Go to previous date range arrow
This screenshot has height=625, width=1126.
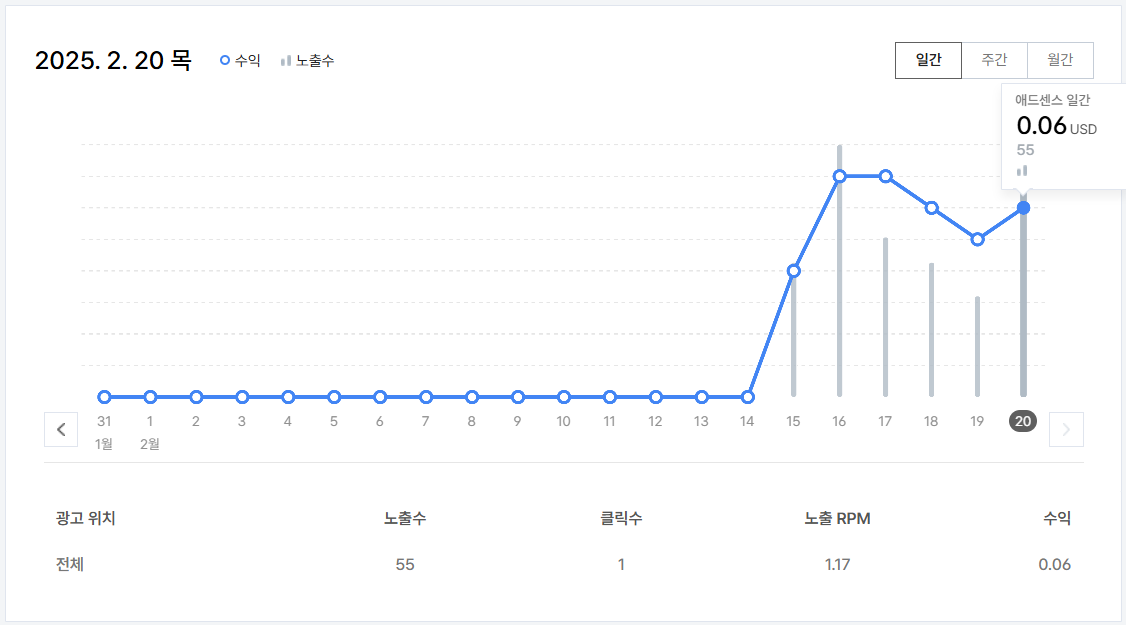pos(61,430)
